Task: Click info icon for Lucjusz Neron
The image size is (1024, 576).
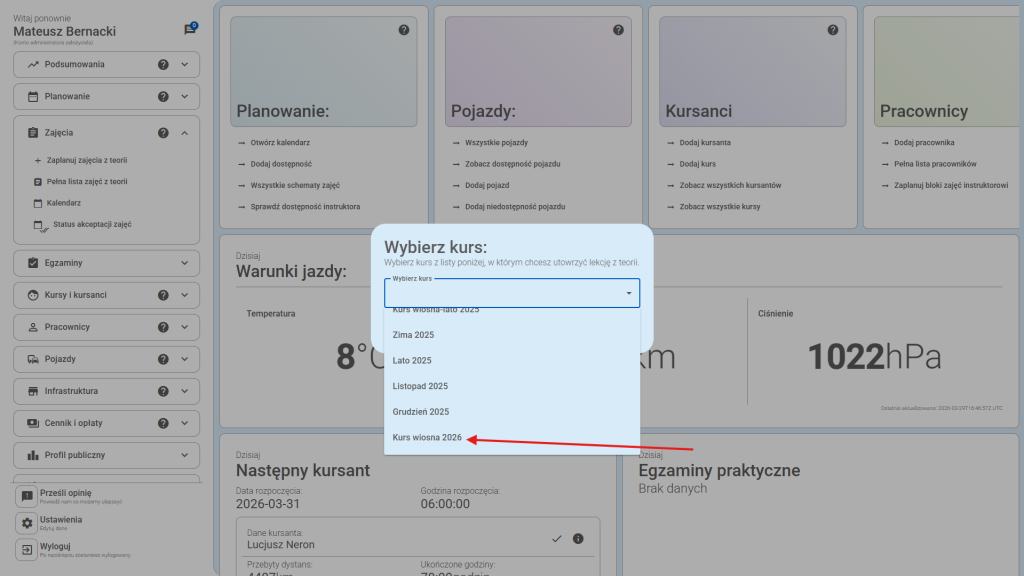Action: (578, 539)
